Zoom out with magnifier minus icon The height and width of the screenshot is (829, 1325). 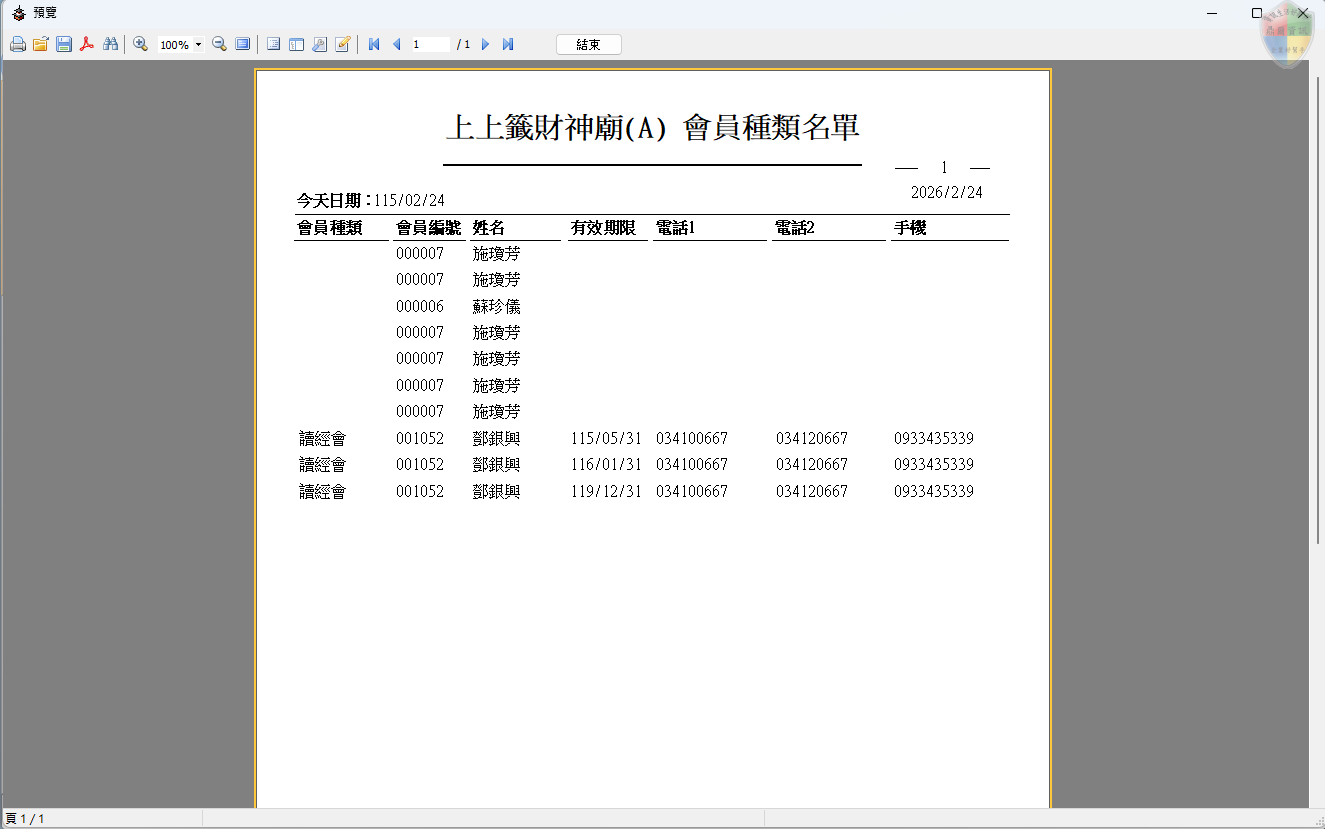(x=219, y=45)
